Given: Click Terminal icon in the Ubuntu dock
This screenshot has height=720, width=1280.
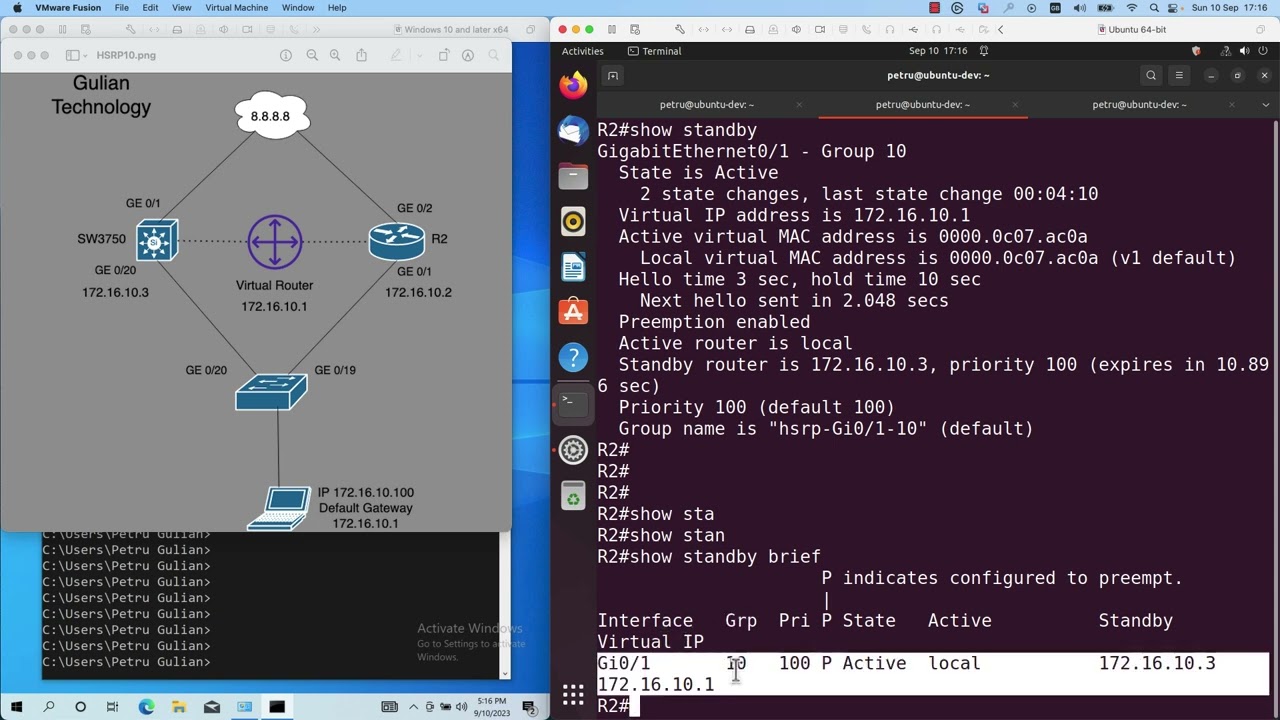Looking at the screenshot, I should (x=573, y=403).
